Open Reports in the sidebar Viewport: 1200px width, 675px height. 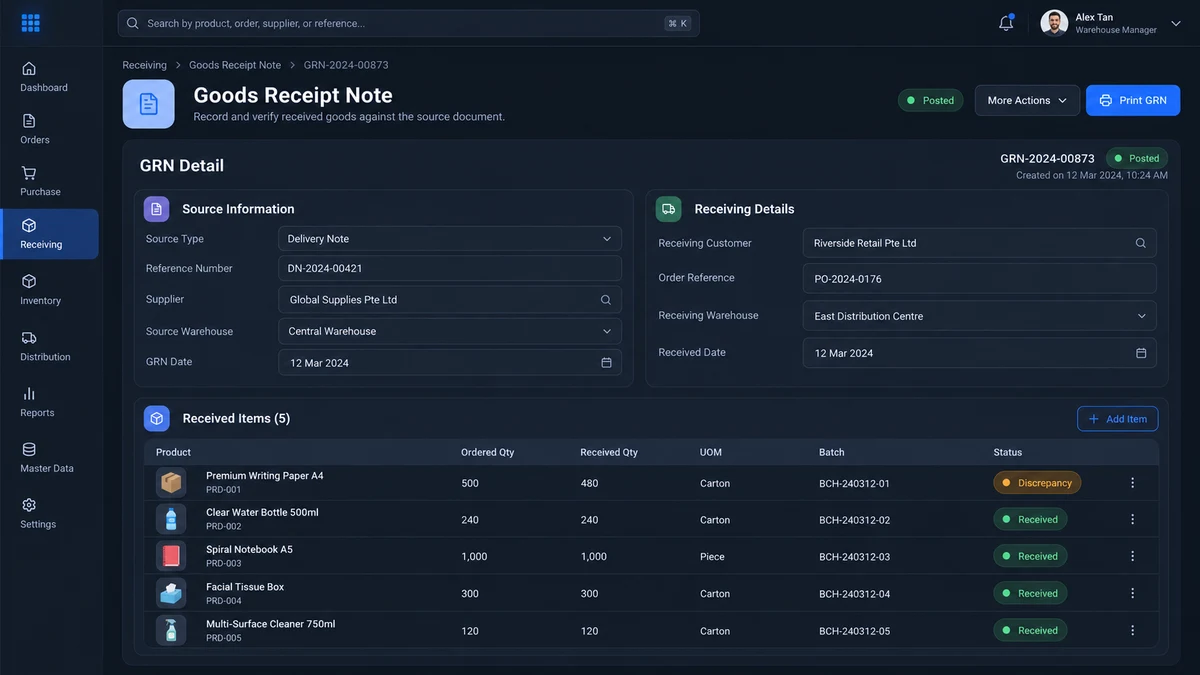[x=37, y=402]
